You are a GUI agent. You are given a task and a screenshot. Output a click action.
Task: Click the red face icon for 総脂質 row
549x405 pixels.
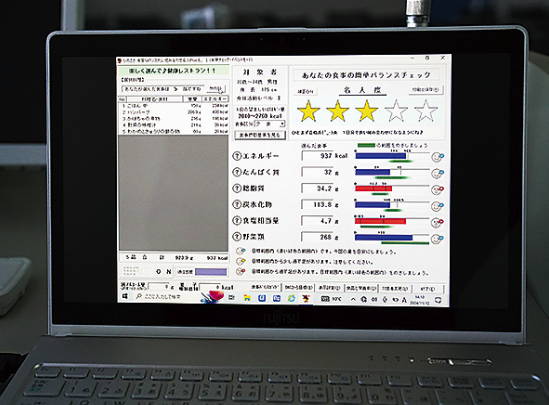pos(437,189)
